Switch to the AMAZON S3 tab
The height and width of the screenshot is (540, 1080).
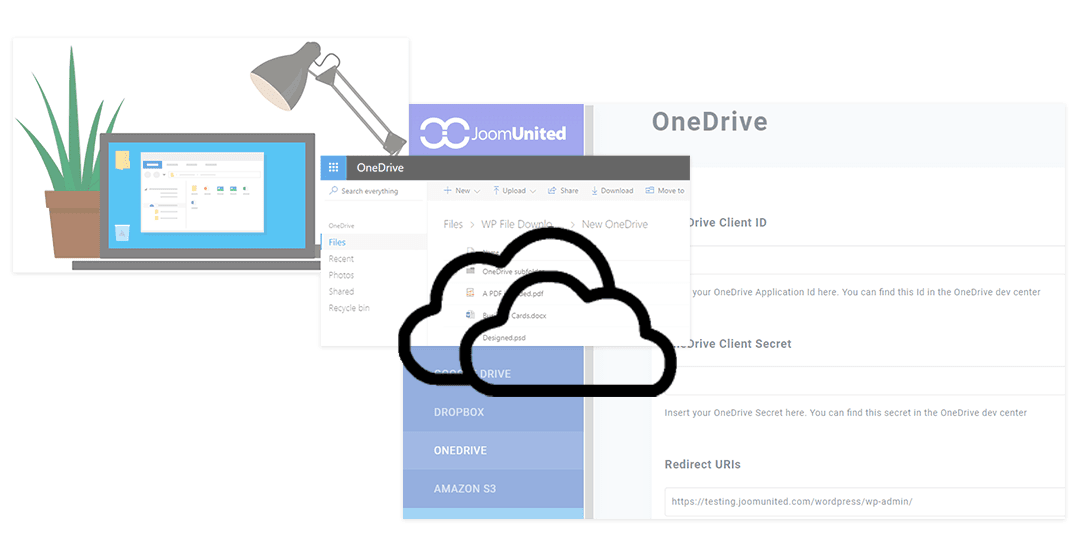coord(465,489)
